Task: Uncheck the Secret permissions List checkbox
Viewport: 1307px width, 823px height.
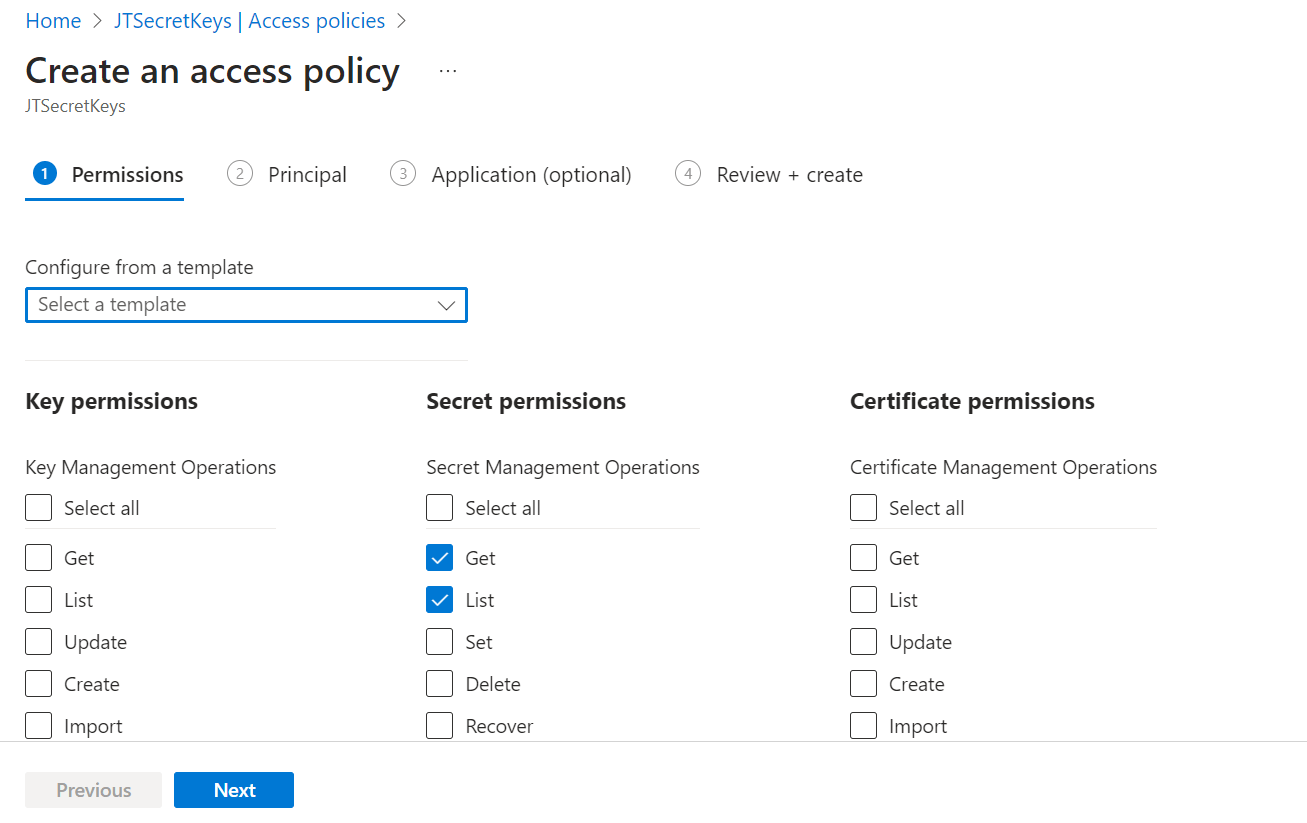Action: pyautogui.click(x=440, y=600)
